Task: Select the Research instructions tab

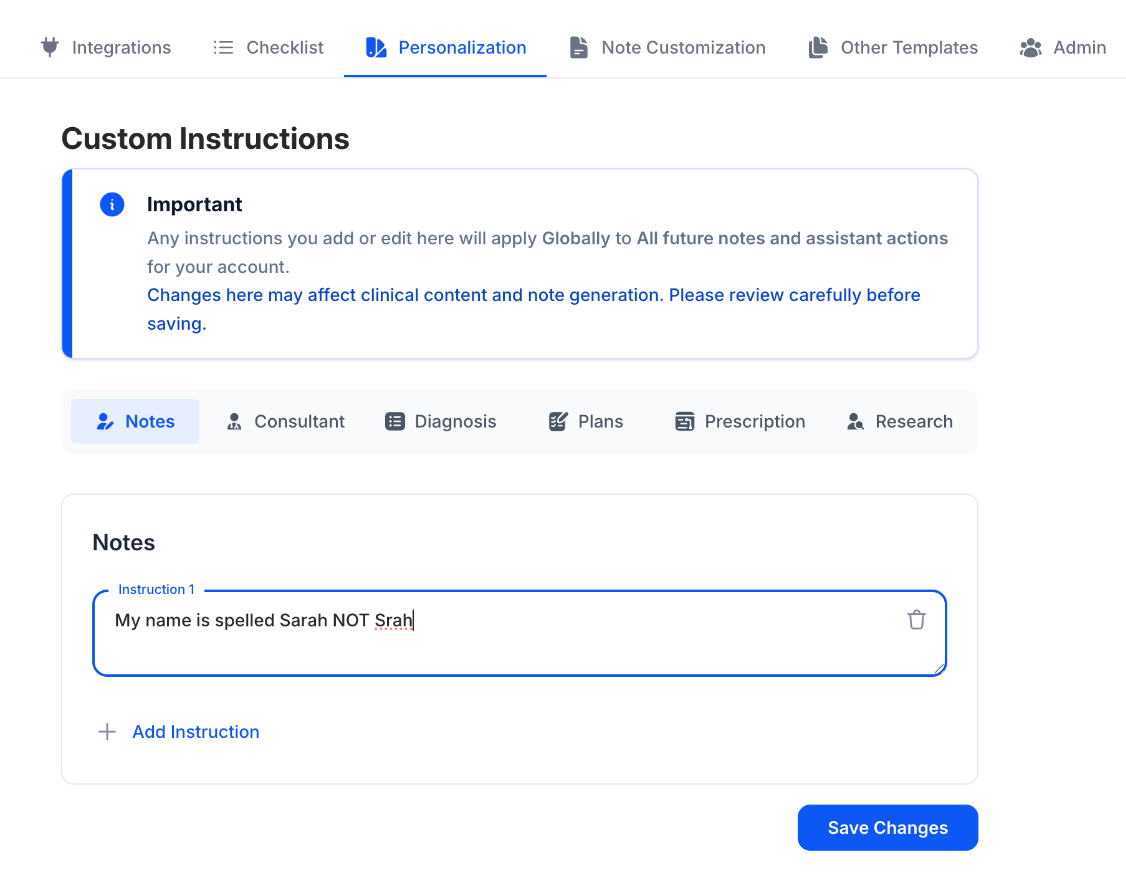Action: 899,422
